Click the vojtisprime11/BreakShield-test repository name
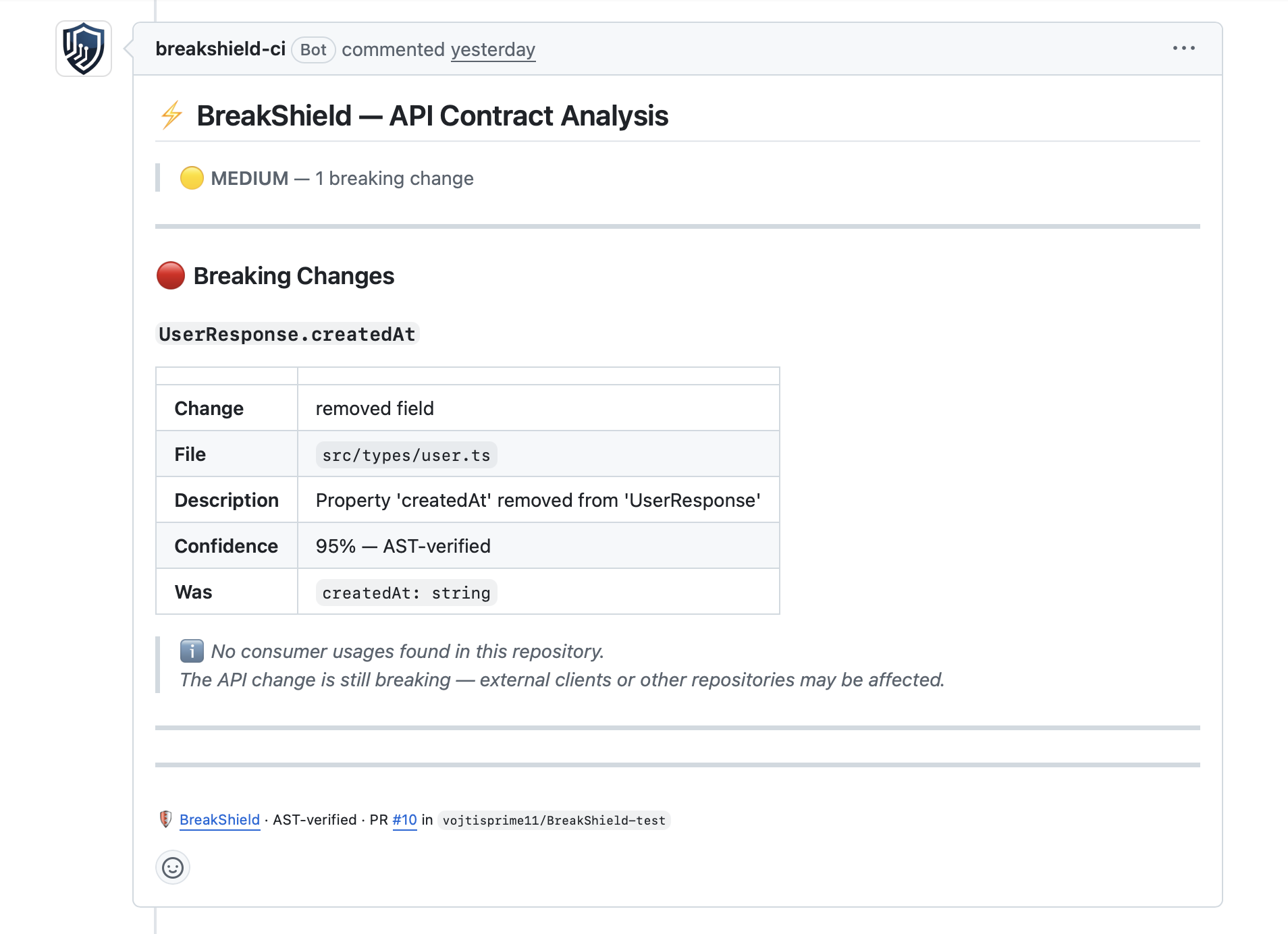1288x934 pixels. [554, 821]
